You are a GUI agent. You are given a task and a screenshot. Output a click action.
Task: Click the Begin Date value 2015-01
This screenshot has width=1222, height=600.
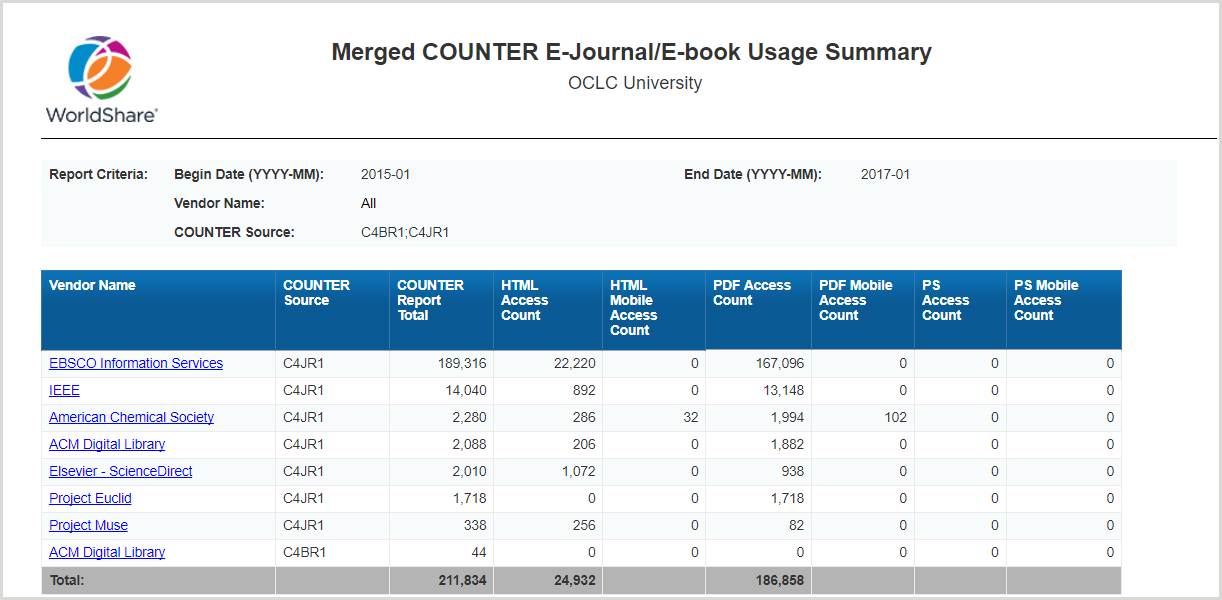(385, 174)
